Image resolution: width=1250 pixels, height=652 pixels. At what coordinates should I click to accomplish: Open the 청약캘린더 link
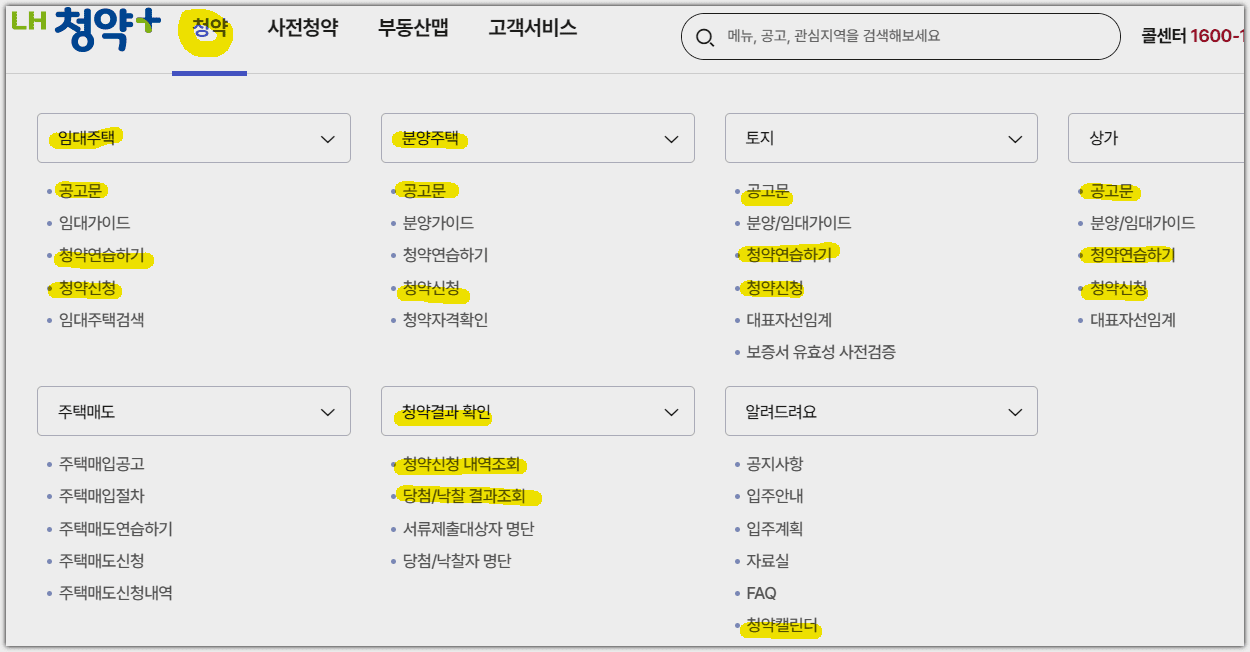pyautogui.click(x=779, y=628)
